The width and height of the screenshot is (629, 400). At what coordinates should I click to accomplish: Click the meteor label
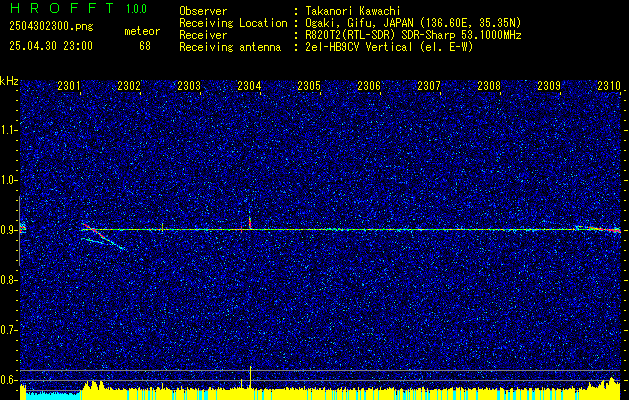(x=142, y=31)
